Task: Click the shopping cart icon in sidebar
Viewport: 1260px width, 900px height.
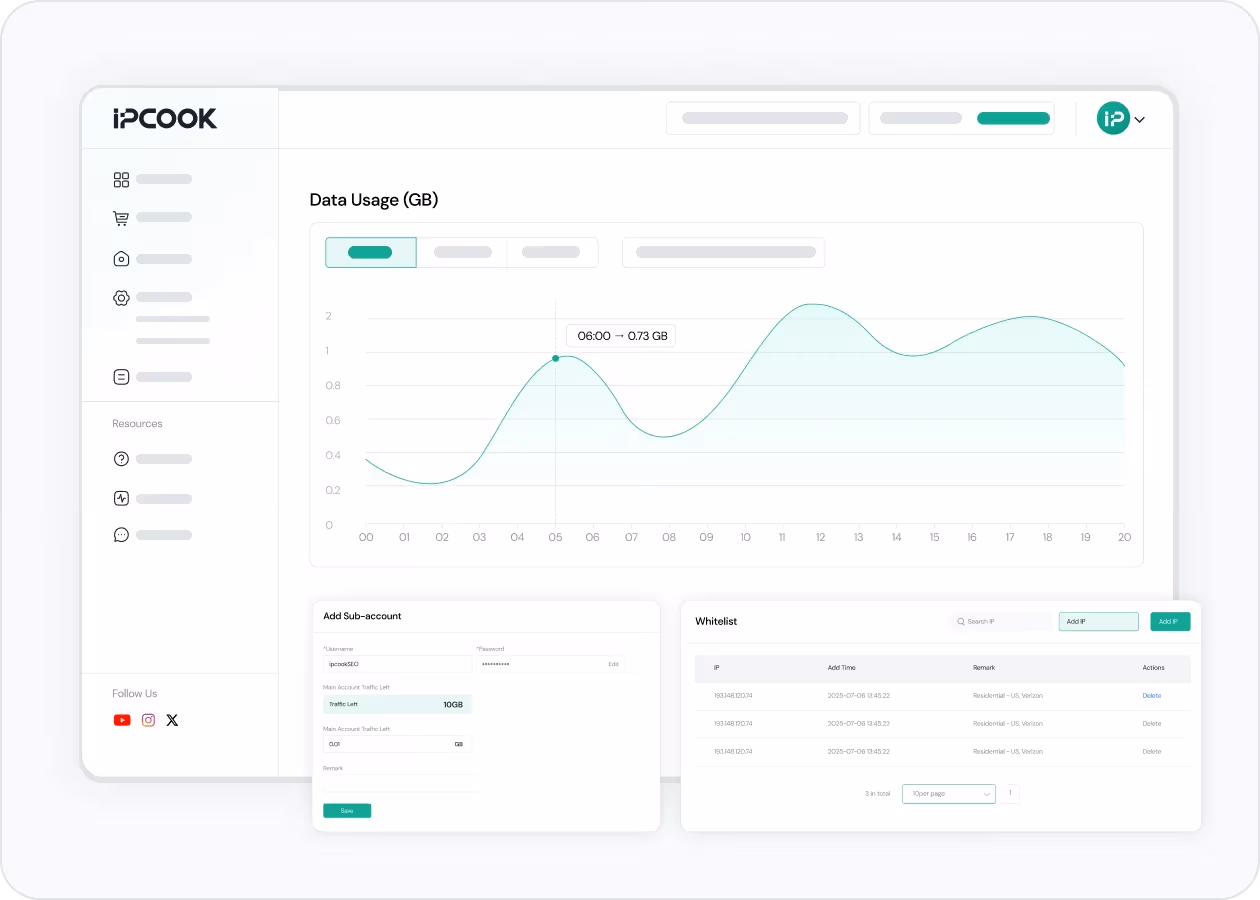Action: coord(121,217)
